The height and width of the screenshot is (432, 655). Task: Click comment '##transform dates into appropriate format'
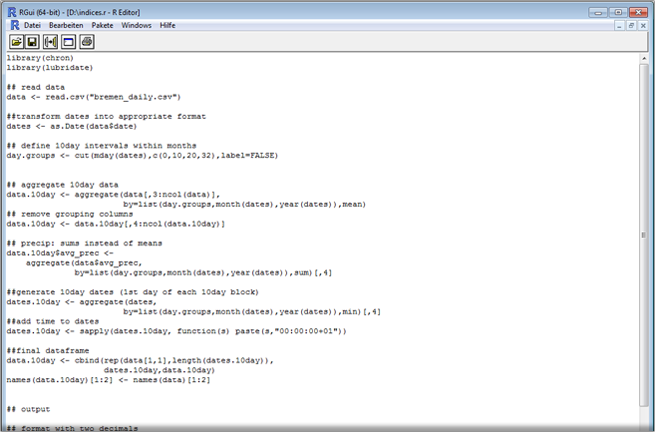pyautogui.click(x=106, y=117)
